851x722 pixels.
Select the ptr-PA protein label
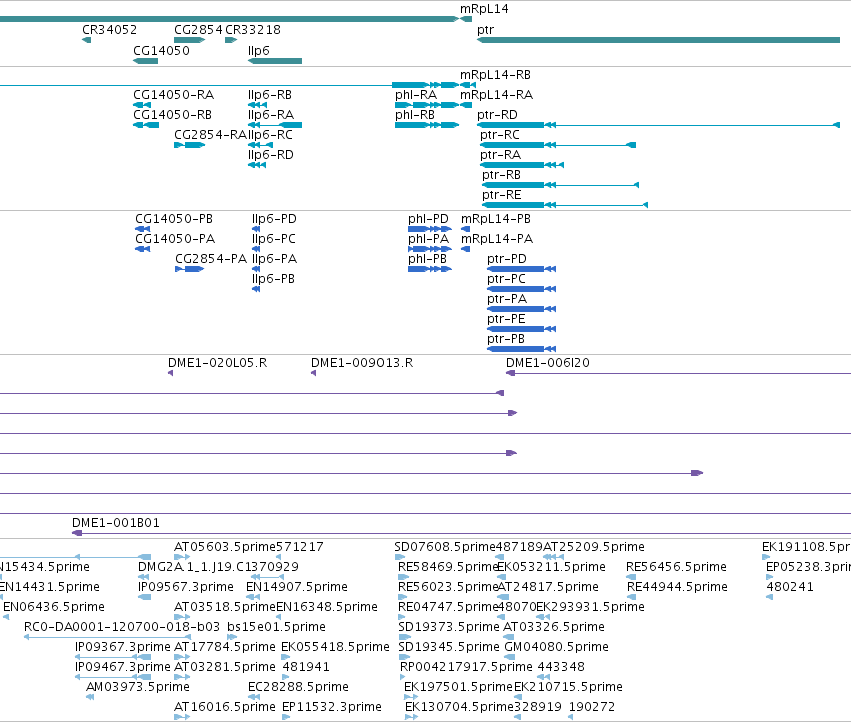tap(507, 300)
